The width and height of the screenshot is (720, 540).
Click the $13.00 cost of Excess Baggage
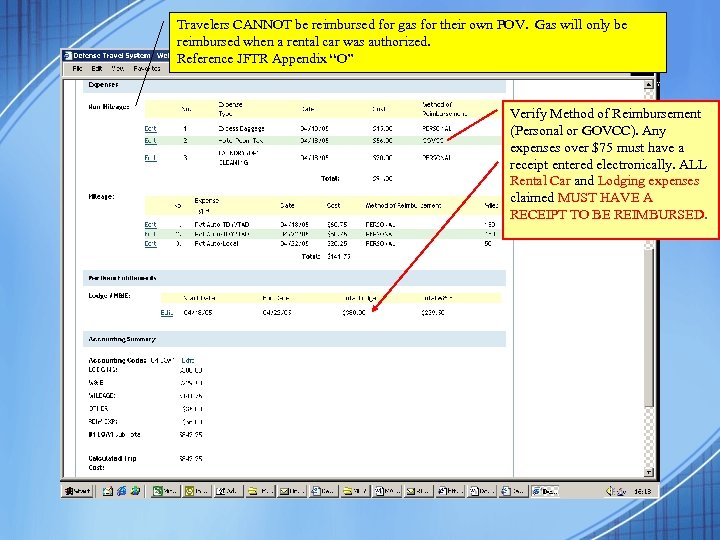point(382,129)
